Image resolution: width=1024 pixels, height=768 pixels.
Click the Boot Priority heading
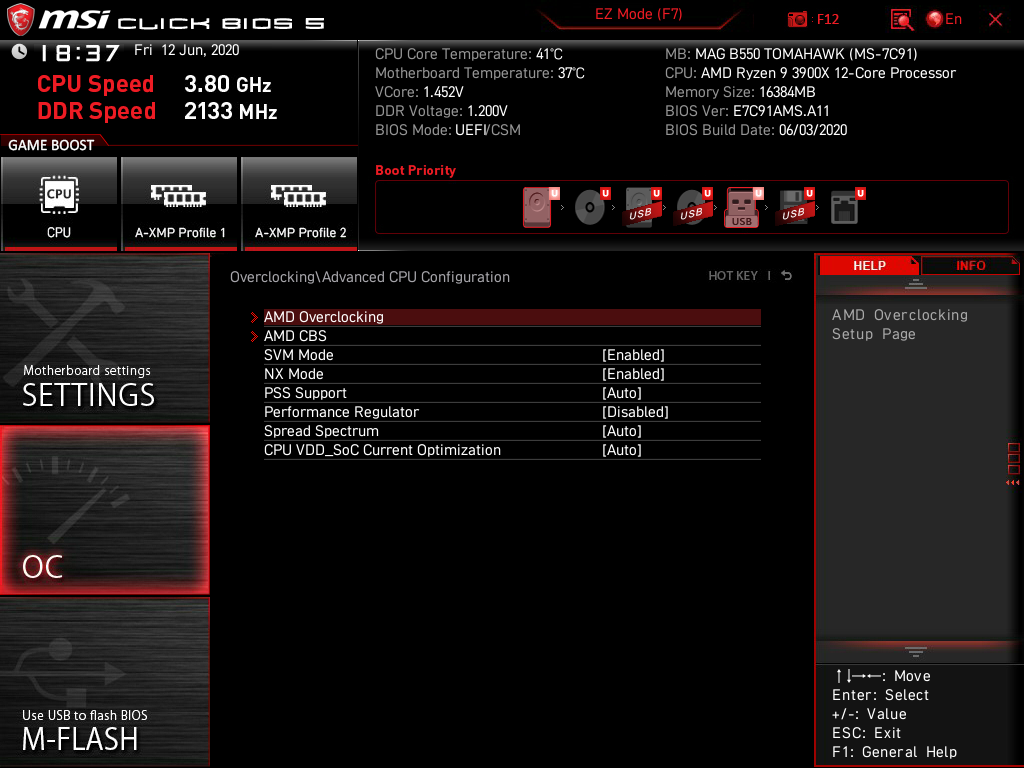click(x=415, y=170)
